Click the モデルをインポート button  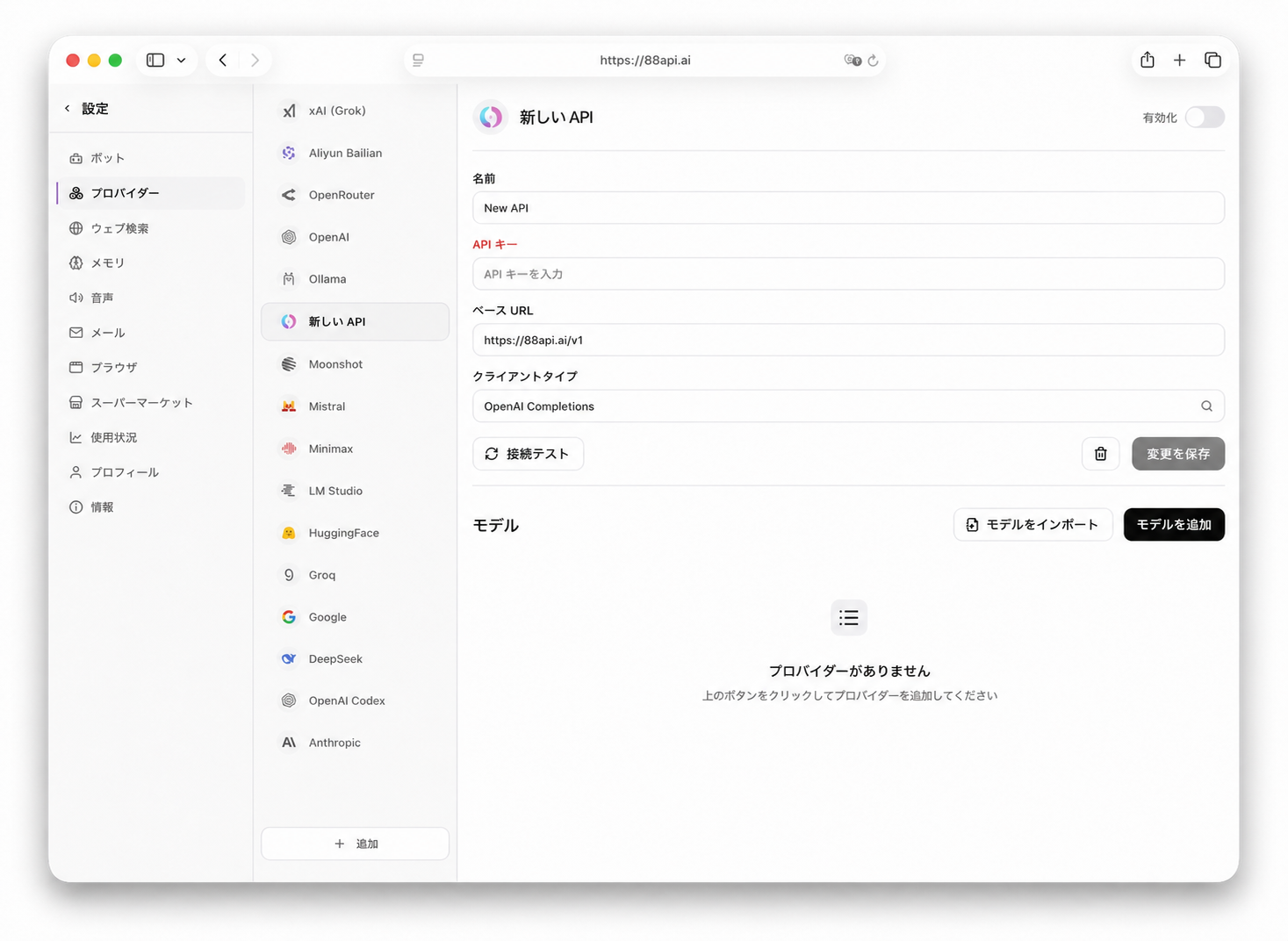1033,525
